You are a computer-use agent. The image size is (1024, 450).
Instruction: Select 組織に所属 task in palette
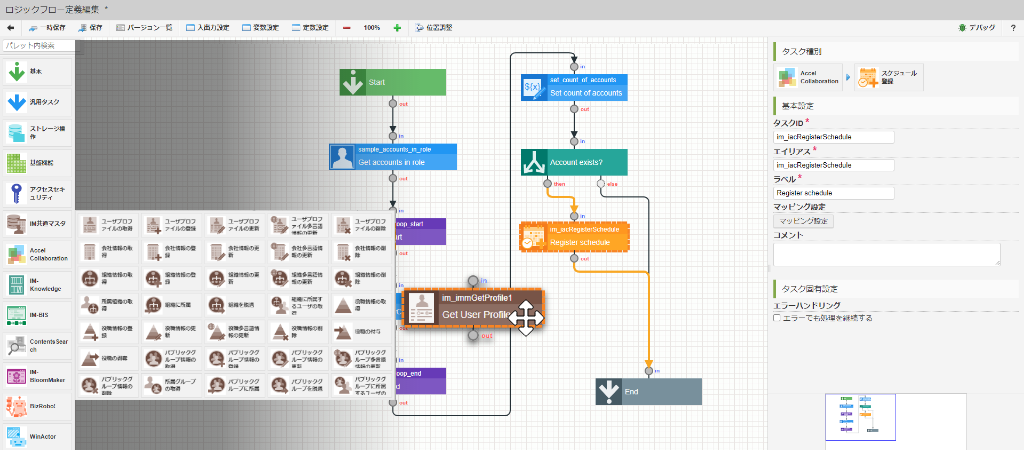[171, 305]
